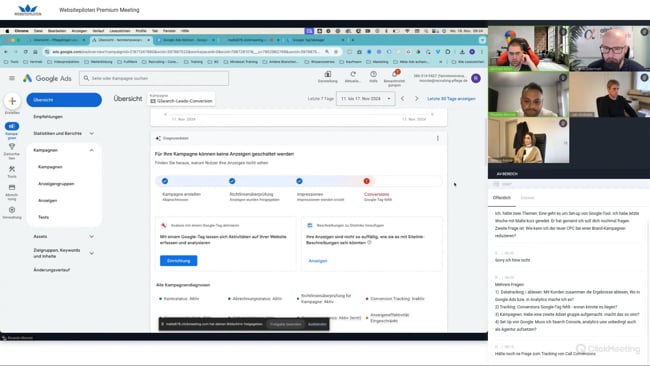The width and height of the screenshot is (650, 366).
Task: Expand the Assets sidebar section
Action: point(64,236)
